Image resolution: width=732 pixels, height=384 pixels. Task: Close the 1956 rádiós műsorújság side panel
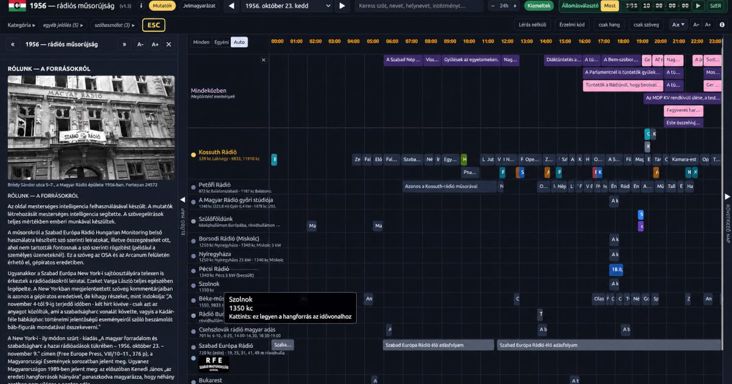pos(169,44)
